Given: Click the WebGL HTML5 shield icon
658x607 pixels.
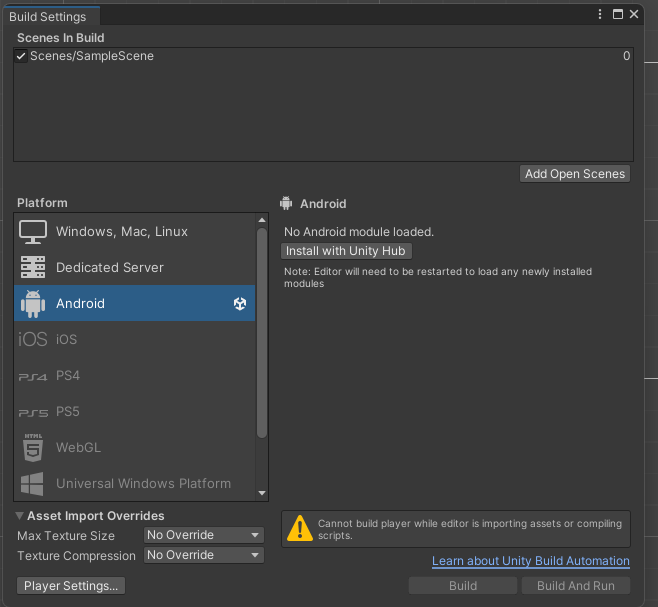Looking at the screenshot, I should coord(33,448).
